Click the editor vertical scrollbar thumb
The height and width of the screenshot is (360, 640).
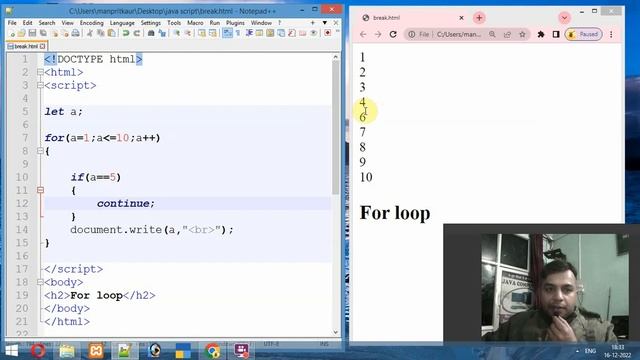336,127
